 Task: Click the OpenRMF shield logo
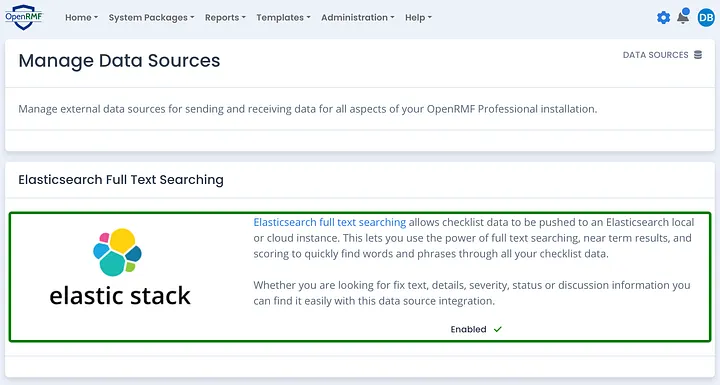coord(24,17)
